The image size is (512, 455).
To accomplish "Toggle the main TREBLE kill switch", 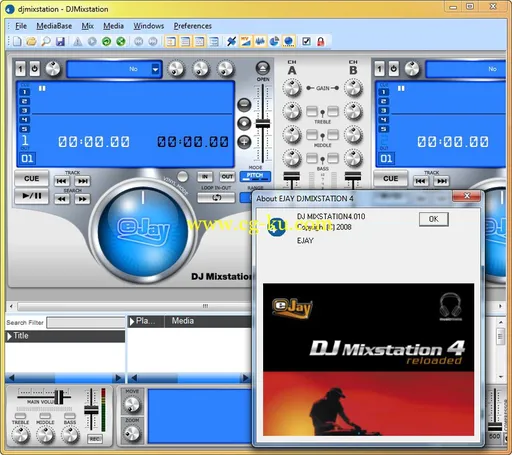I will coord(20,416).
